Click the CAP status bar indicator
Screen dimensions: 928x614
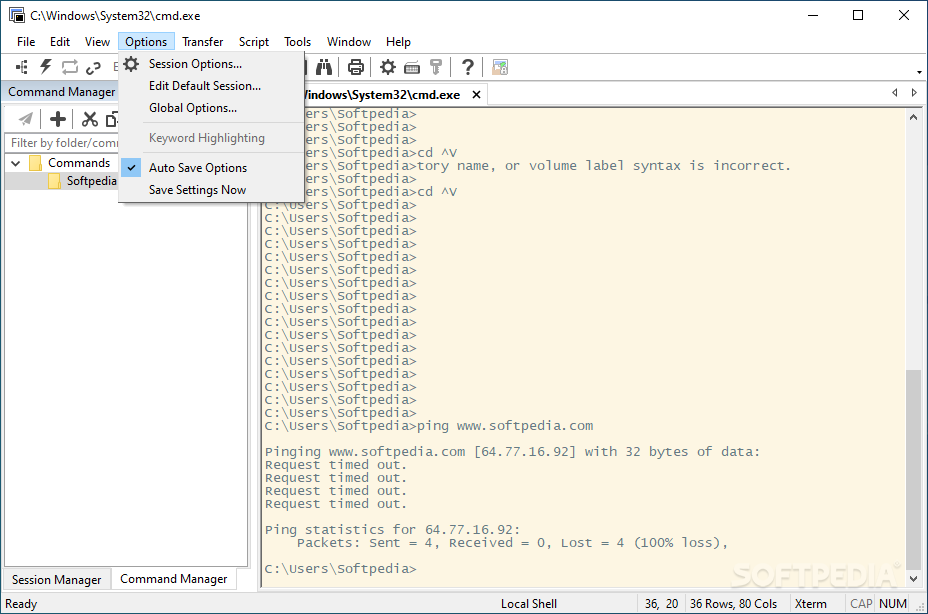tap(861, 603)
